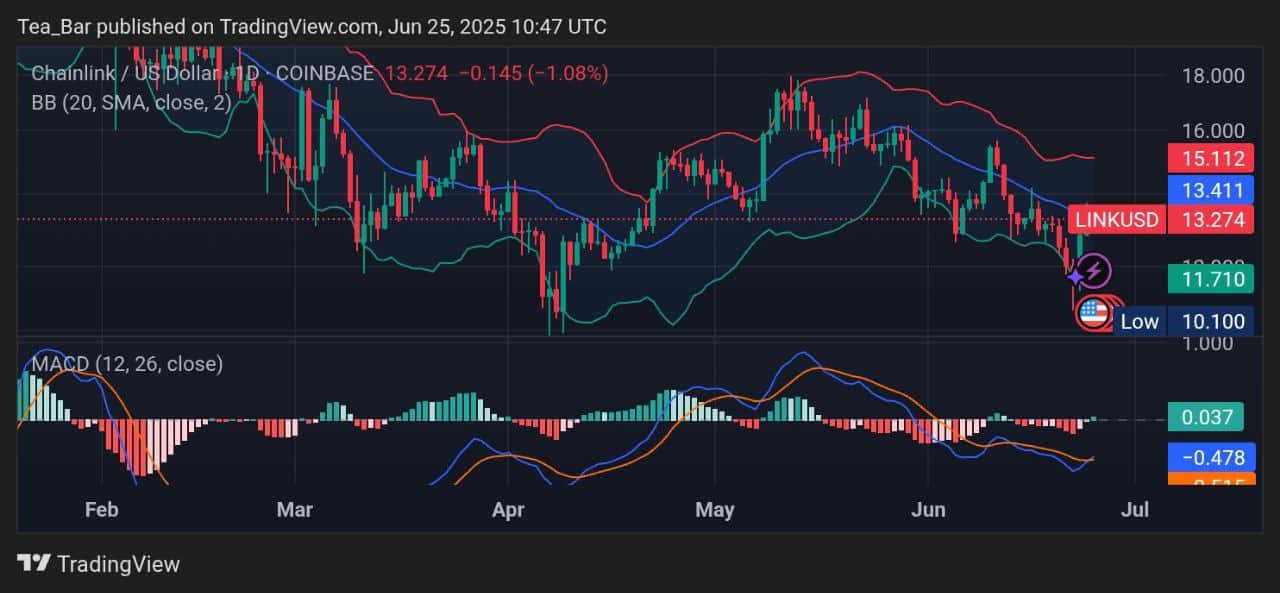Click the red 13.274 last price tag
The height and width of the screenshot is (593, 1280).
1210,219
